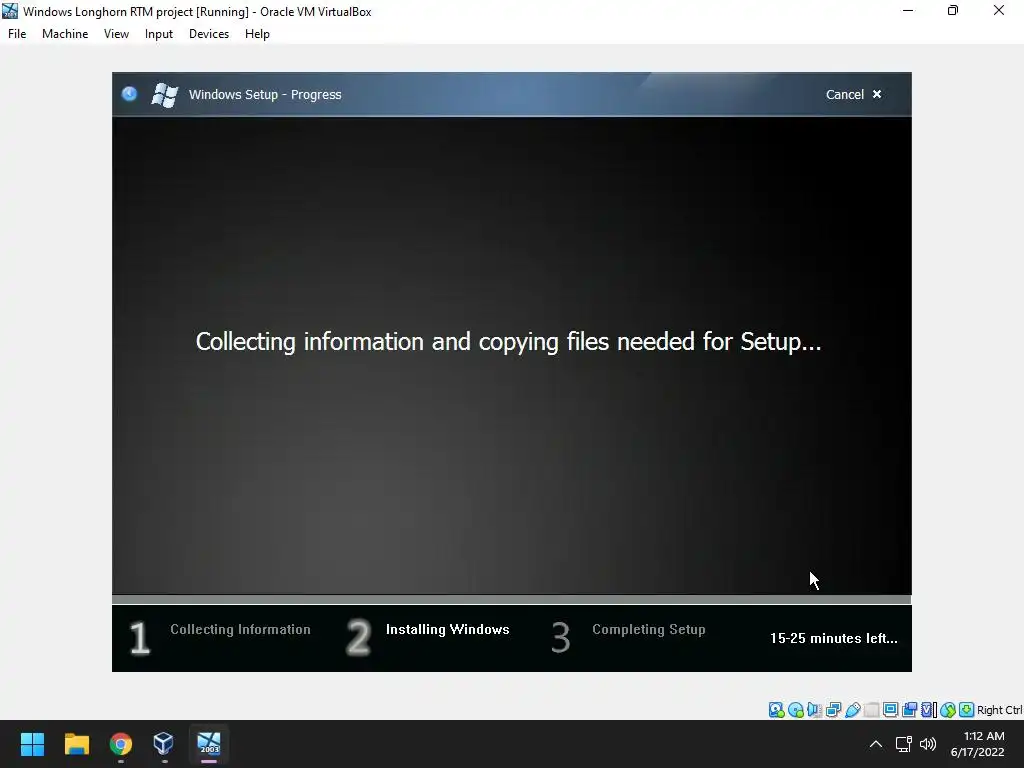This screenshot has width=1024, height=768.
Task: Cancel the Windows Setup
Action: [854, 95]
